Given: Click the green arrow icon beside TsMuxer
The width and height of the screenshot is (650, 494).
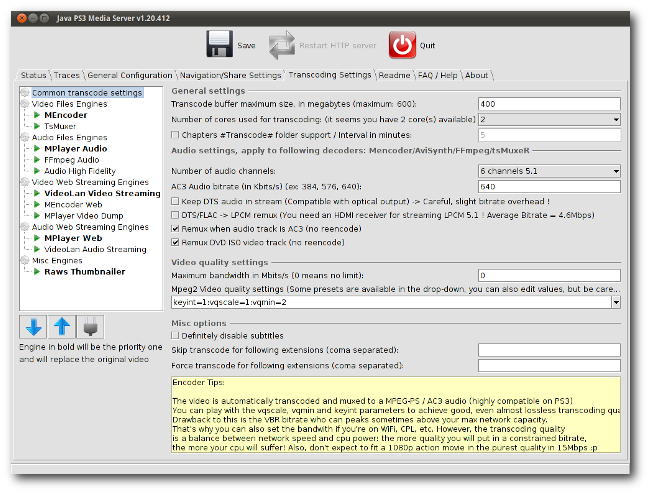Looking at the screenshot, I should pos(37,126).
